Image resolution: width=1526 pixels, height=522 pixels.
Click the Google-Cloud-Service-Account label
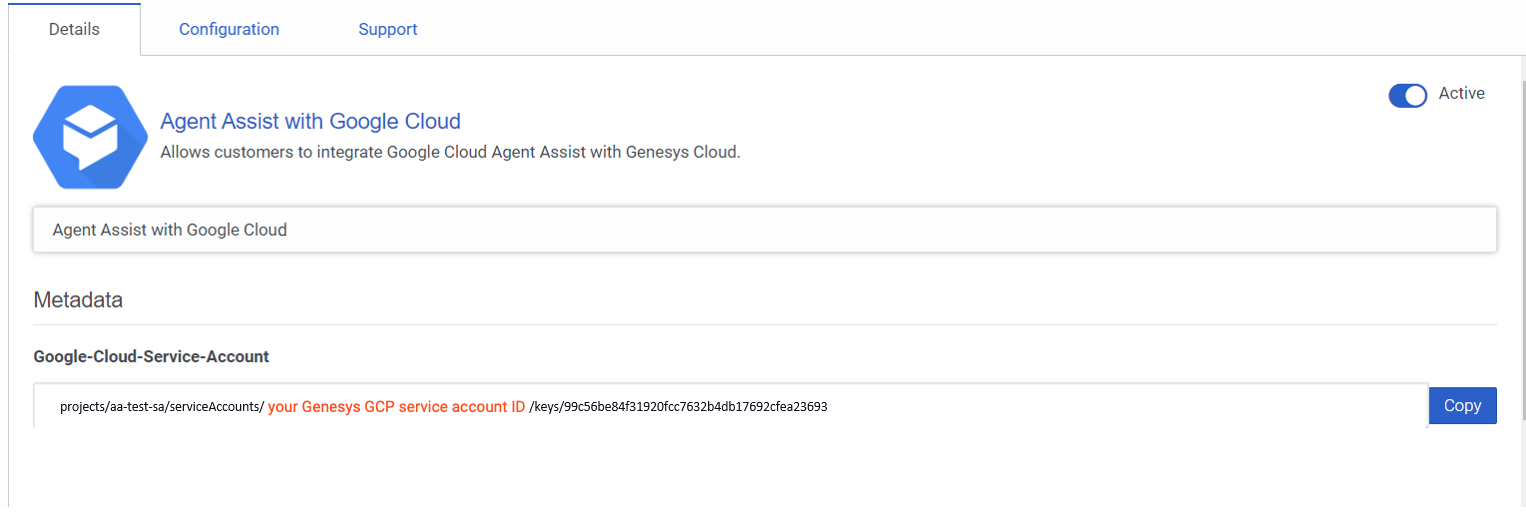pyautogui.click(x=151, y=356)
